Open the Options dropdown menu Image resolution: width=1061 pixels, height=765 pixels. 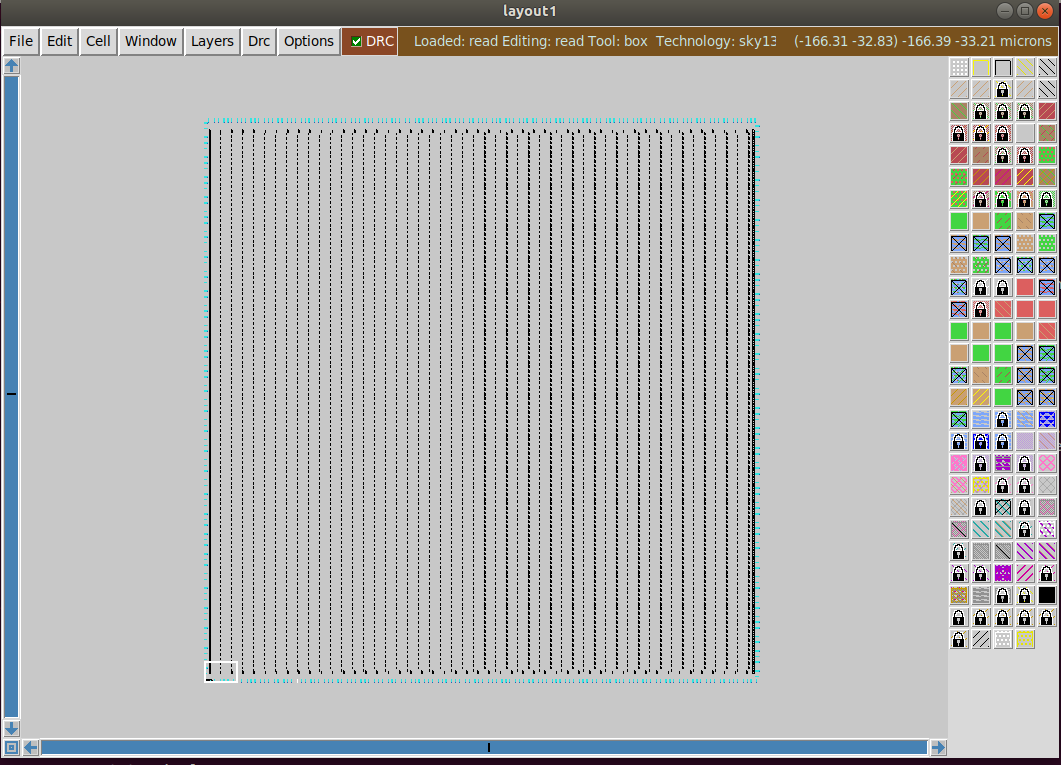point(308,41)
